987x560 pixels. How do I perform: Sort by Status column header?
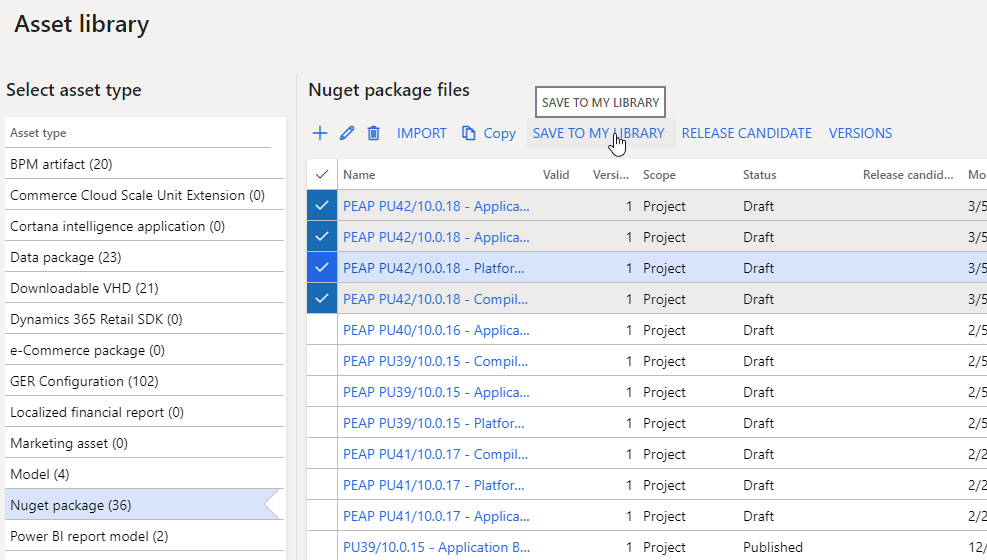pyautogui.click(x=759, y=175)
